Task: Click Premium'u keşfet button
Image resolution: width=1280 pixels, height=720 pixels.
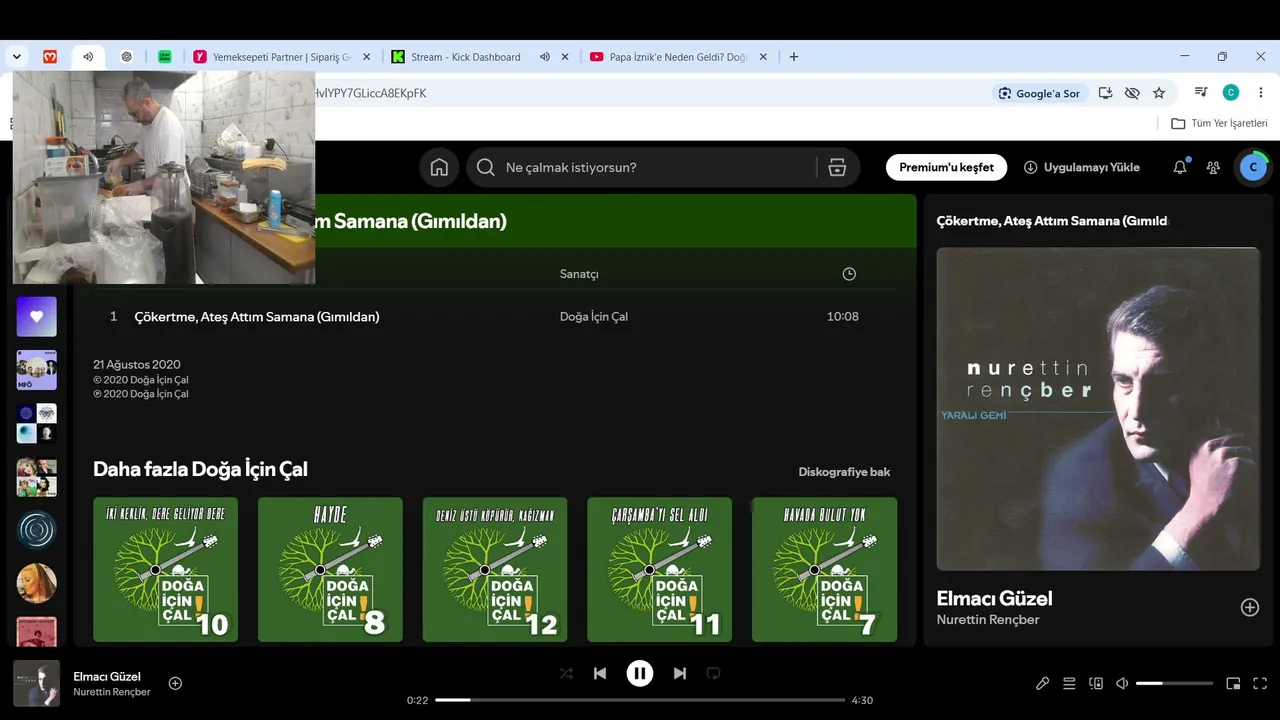Action: [946, 168]
